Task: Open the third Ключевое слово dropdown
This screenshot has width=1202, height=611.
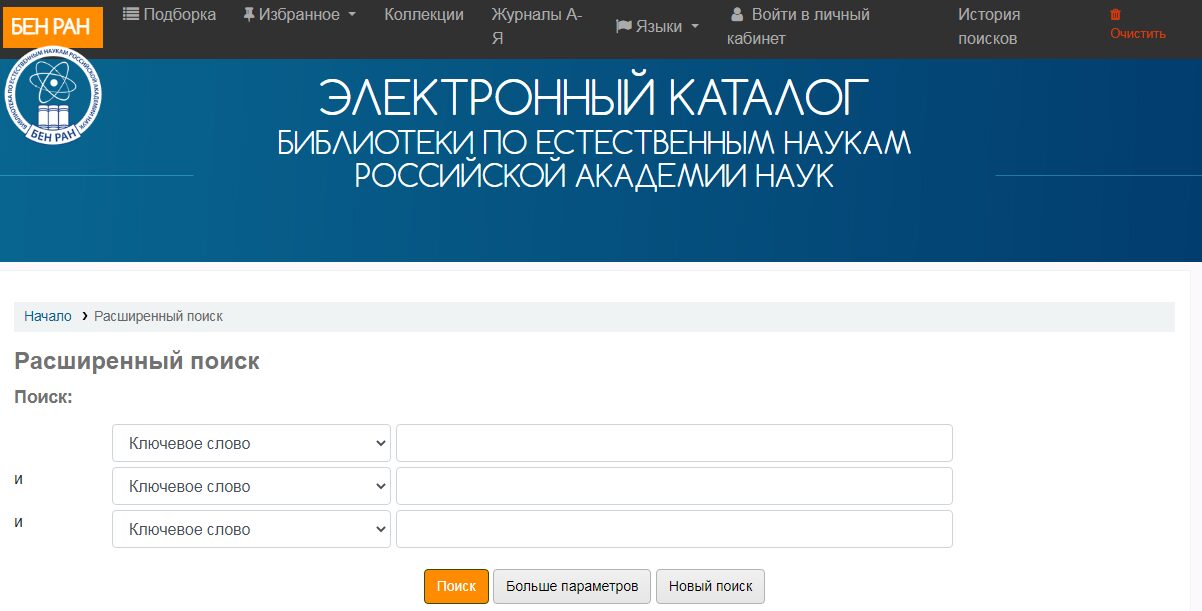Action: [x=251, y=529]
